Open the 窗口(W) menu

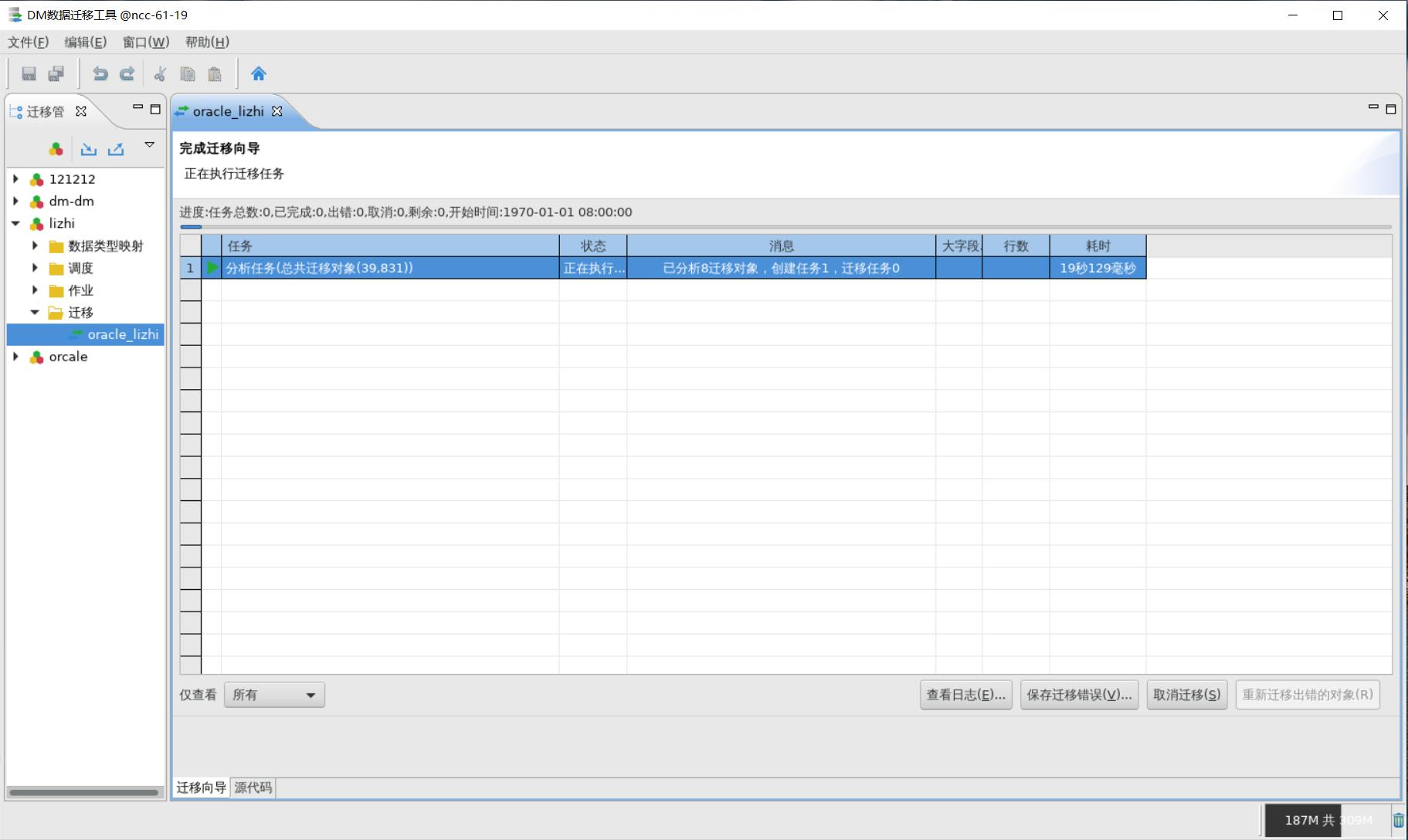[x=146, y=42]
